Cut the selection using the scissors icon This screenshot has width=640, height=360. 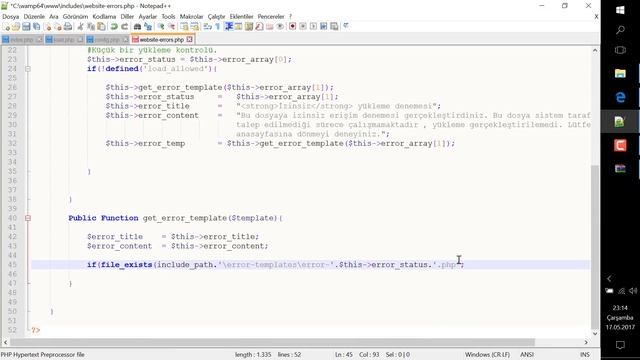(80, 27)
